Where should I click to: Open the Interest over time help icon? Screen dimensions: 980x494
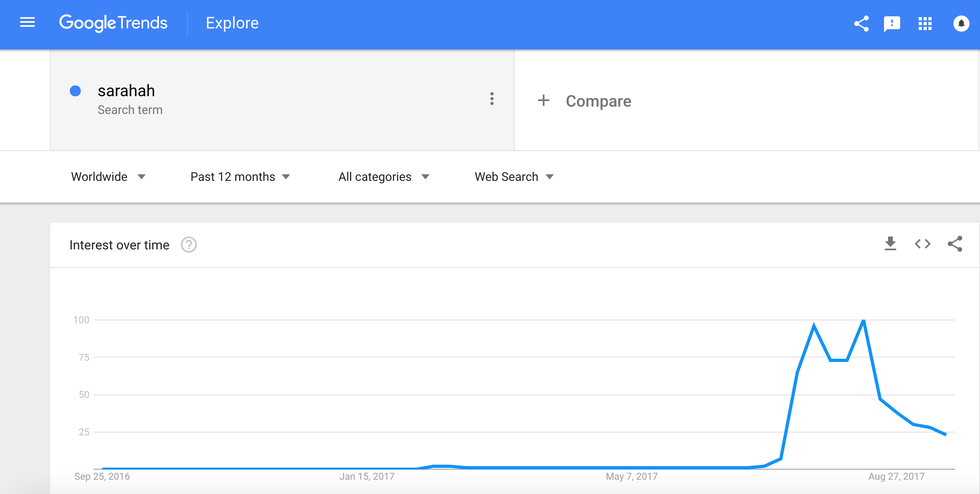(189, 245)
